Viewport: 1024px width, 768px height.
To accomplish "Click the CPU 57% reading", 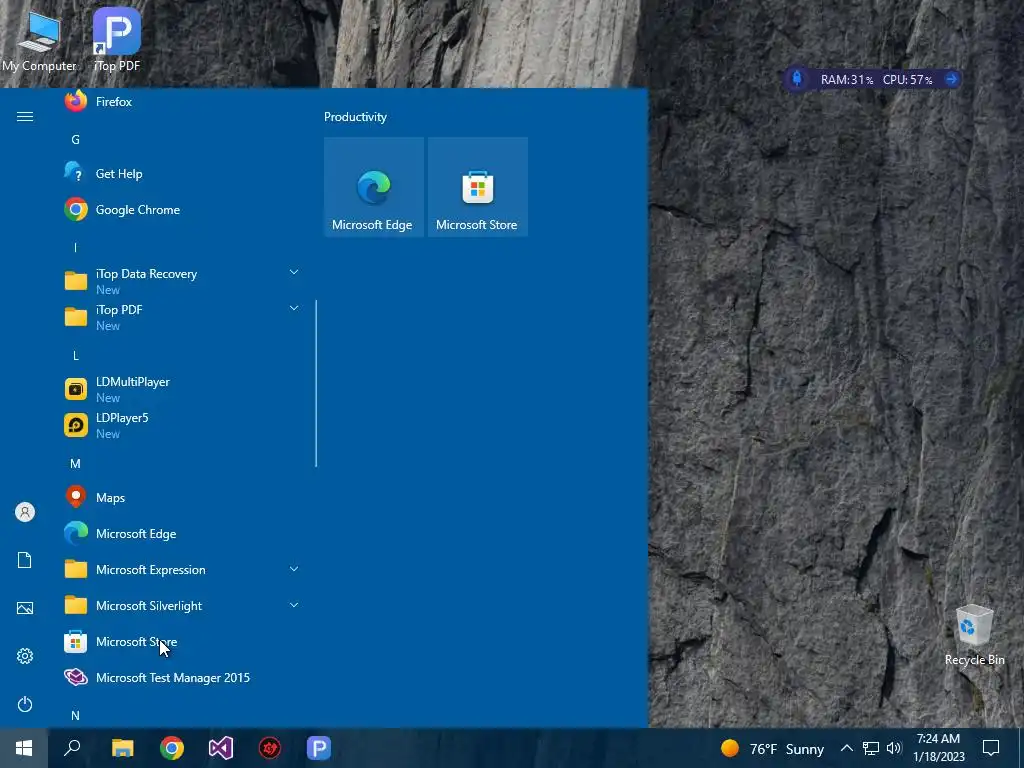I will click(908, 80).
